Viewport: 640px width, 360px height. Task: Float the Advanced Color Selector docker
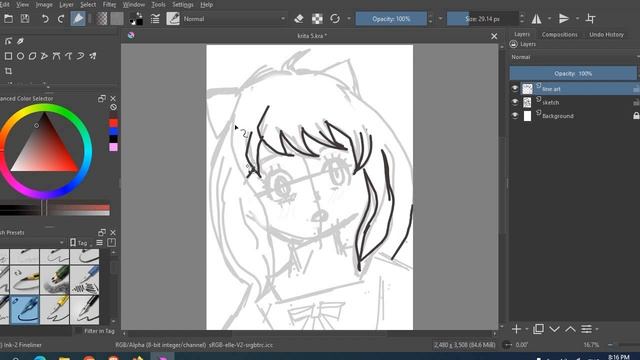point(102,98)
